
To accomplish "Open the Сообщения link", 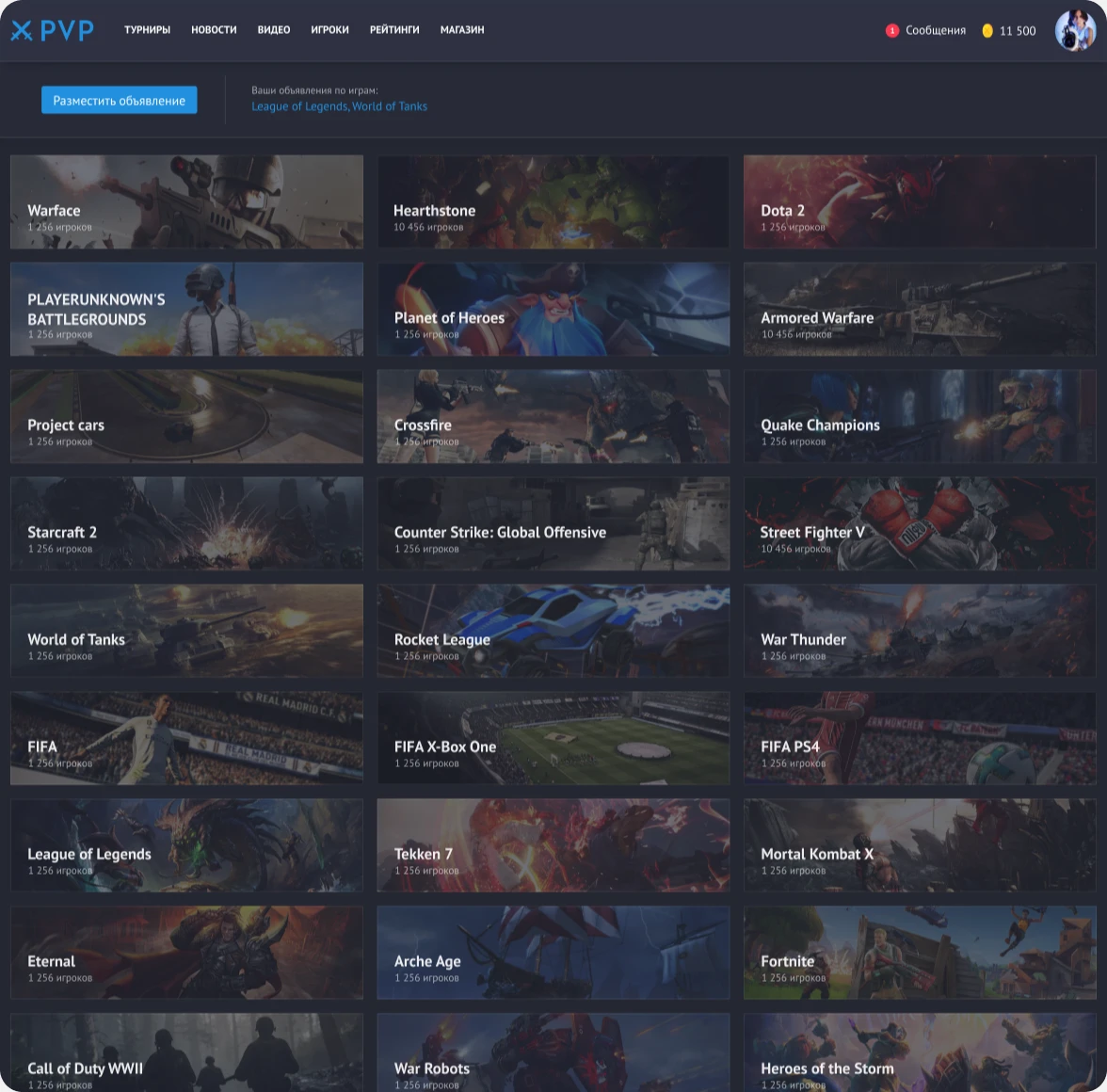I will pos(936,30).
